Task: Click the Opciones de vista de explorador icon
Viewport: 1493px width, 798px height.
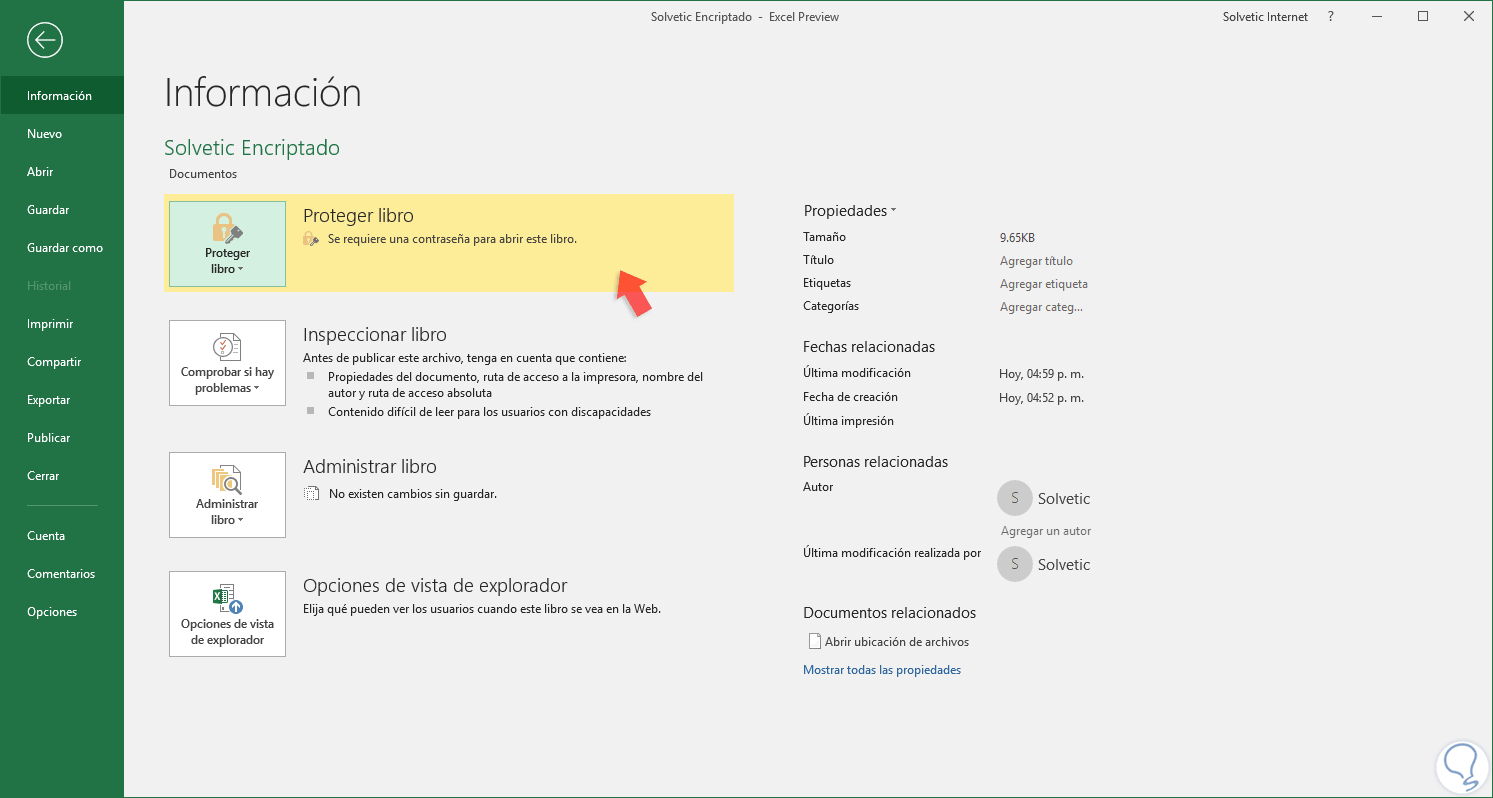Action: click(x=227, y=614)
